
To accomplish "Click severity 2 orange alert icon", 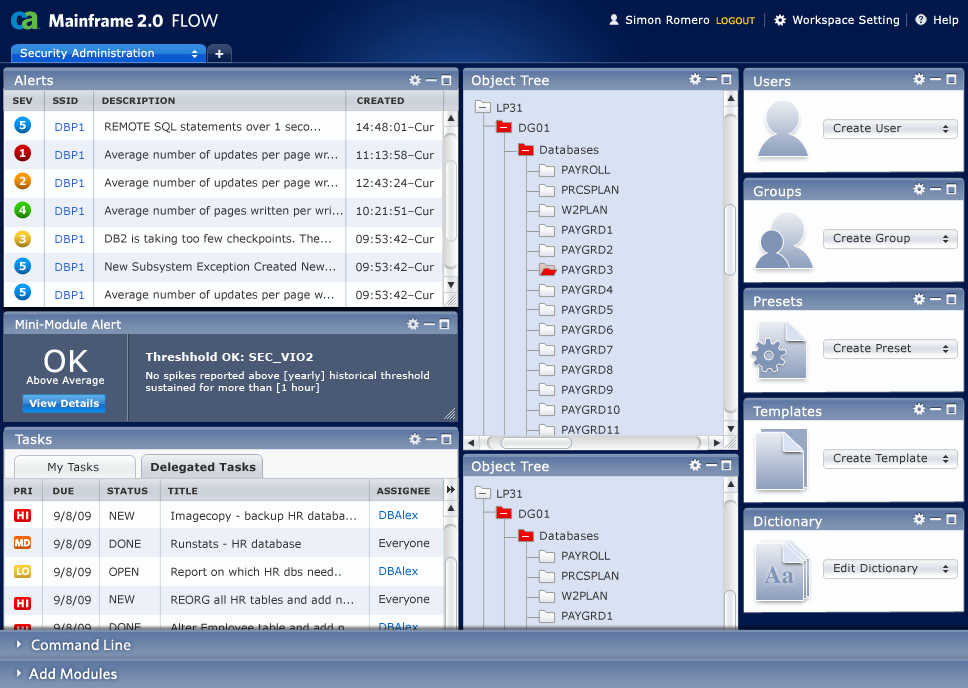I will 23,181.
